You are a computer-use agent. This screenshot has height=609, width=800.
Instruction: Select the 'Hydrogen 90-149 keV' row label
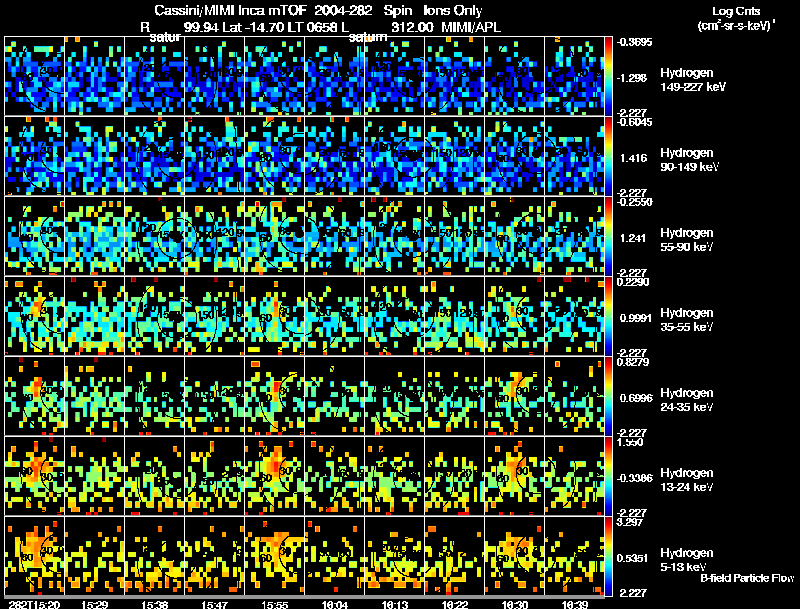click(689, 160)
